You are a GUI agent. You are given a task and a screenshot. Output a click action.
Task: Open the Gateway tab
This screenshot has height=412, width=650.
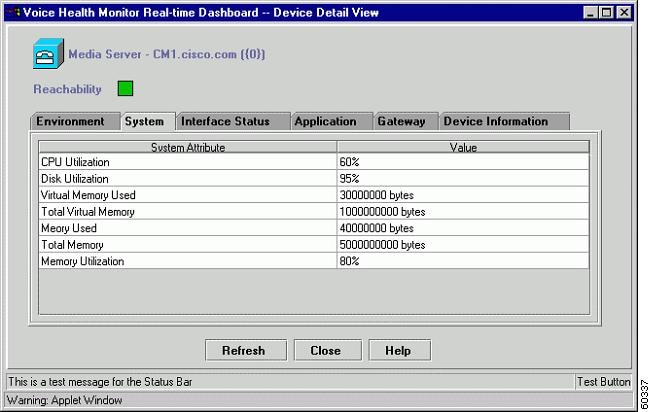(405, 121)
